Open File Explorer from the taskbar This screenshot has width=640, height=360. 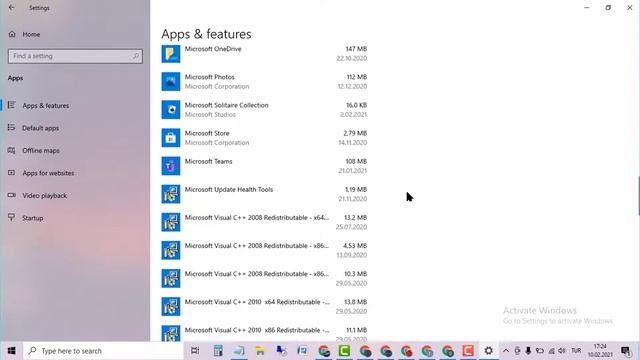pos(260,351)
